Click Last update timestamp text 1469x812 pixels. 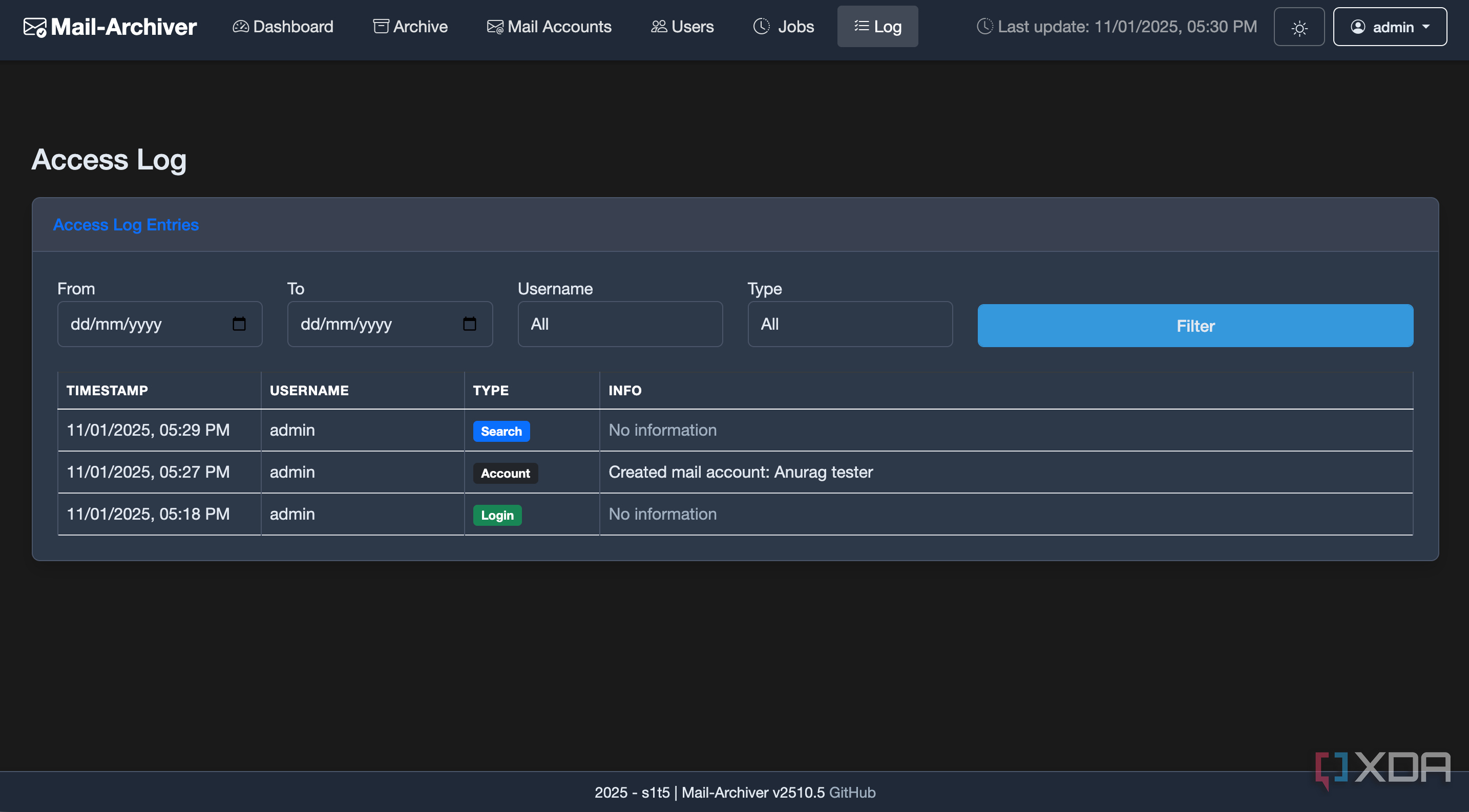1127,26
